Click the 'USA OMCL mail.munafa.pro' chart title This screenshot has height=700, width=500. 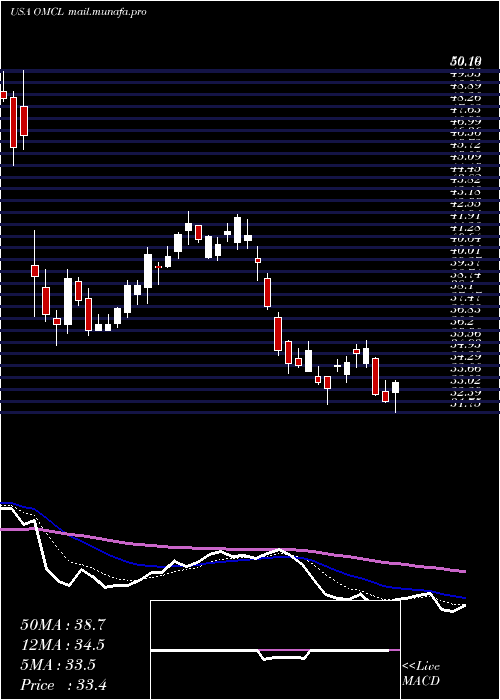click(x=79, y=12)
